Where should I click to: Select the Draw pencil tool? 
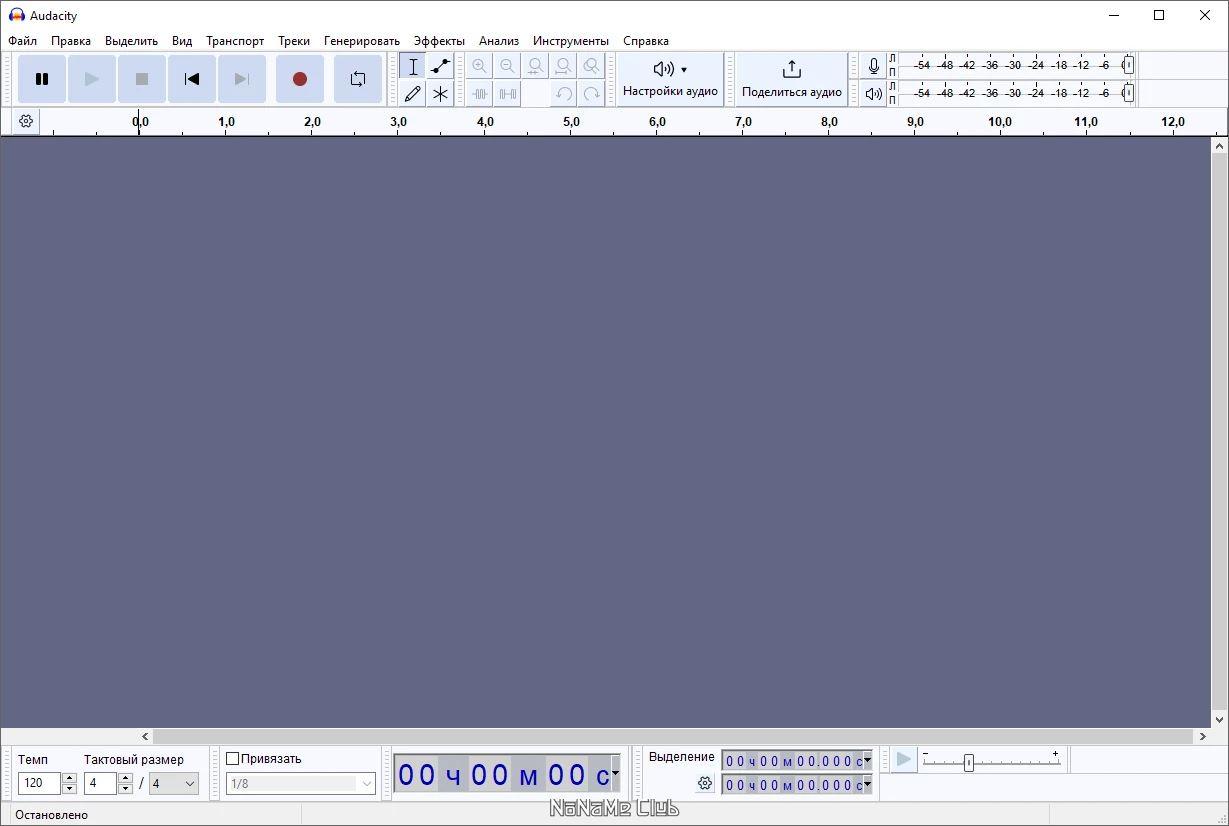[413, 93]
